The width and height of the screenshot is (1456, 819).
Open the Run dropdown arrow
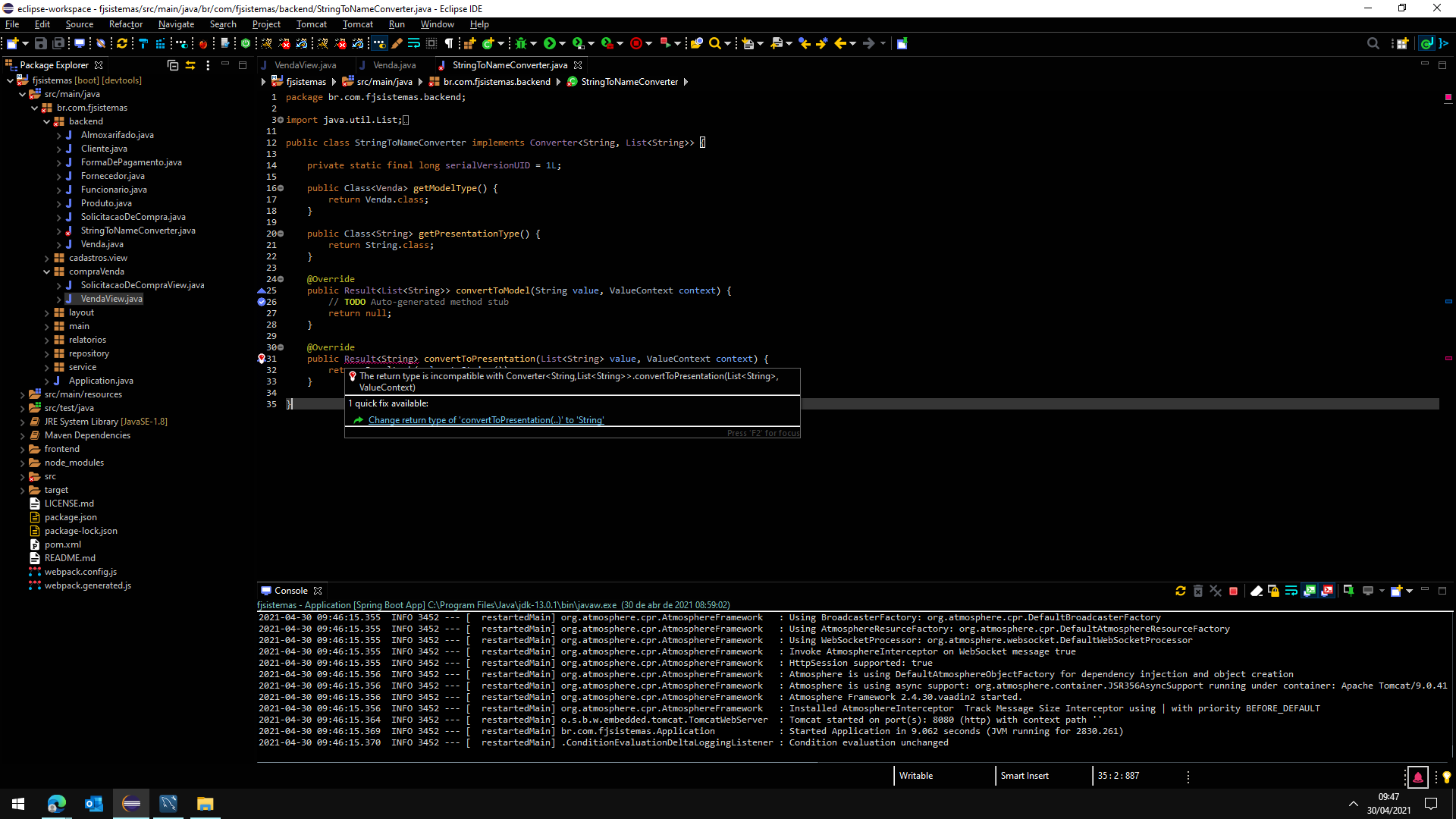point(563,44)
